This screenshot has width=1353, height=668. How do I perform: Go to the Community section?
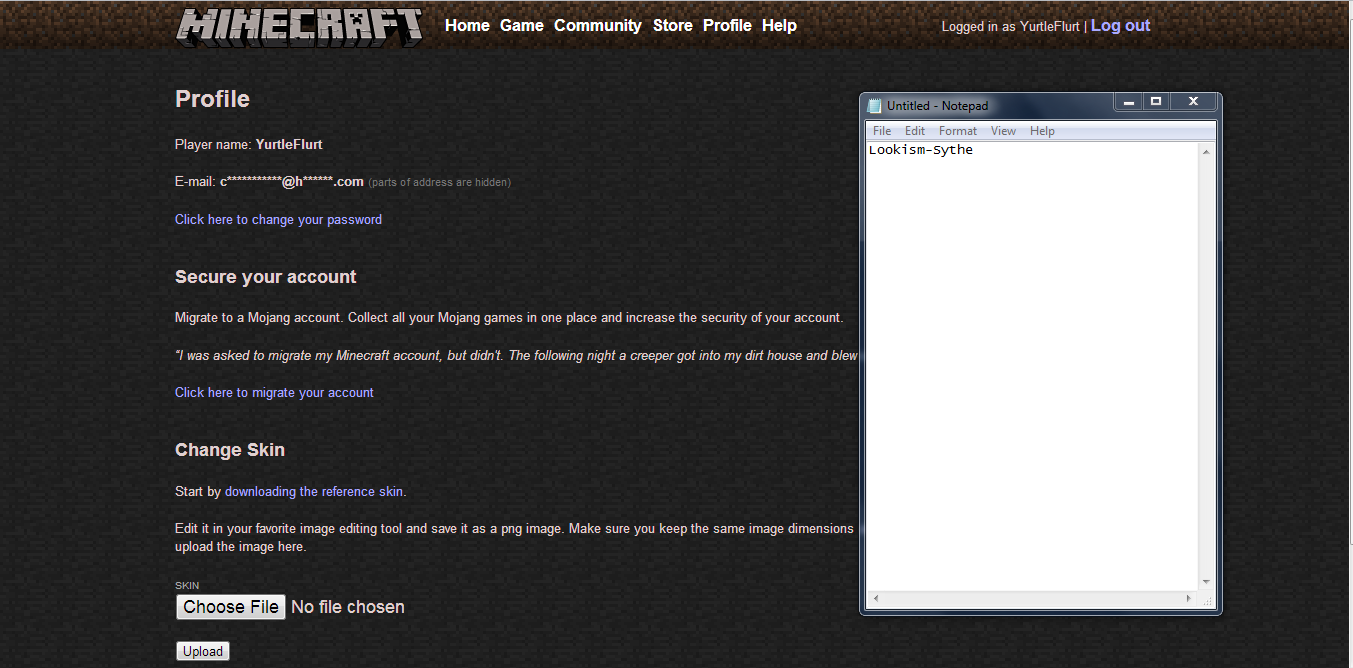pos(598,25)
